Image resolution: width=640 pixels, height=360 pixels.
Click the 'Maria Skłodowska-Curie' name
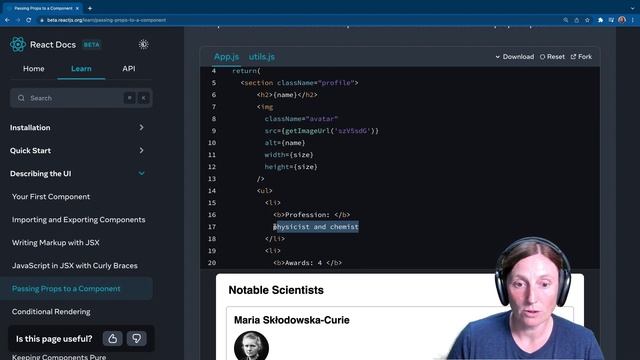[x=291, y=320]
